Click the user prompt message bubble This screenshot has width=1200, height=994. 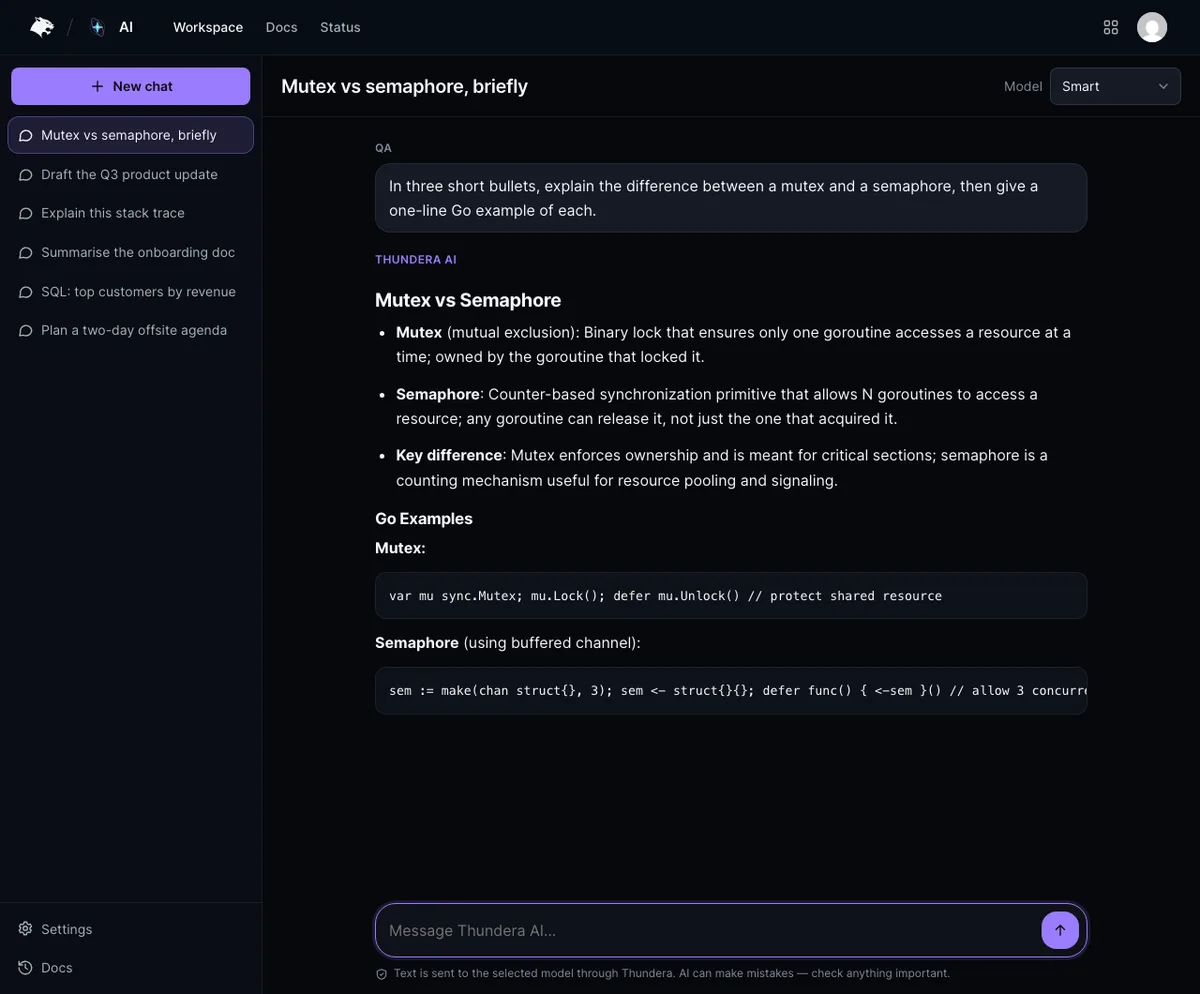tap(731, 198)
